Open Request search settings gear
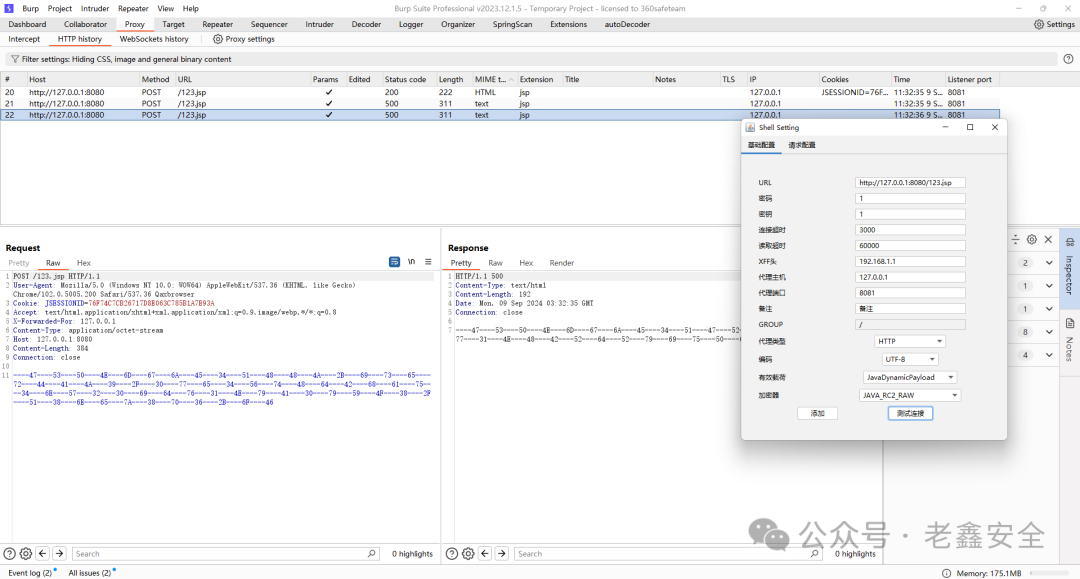Viewport: 1080px width, 579px height. coord(25,554)
